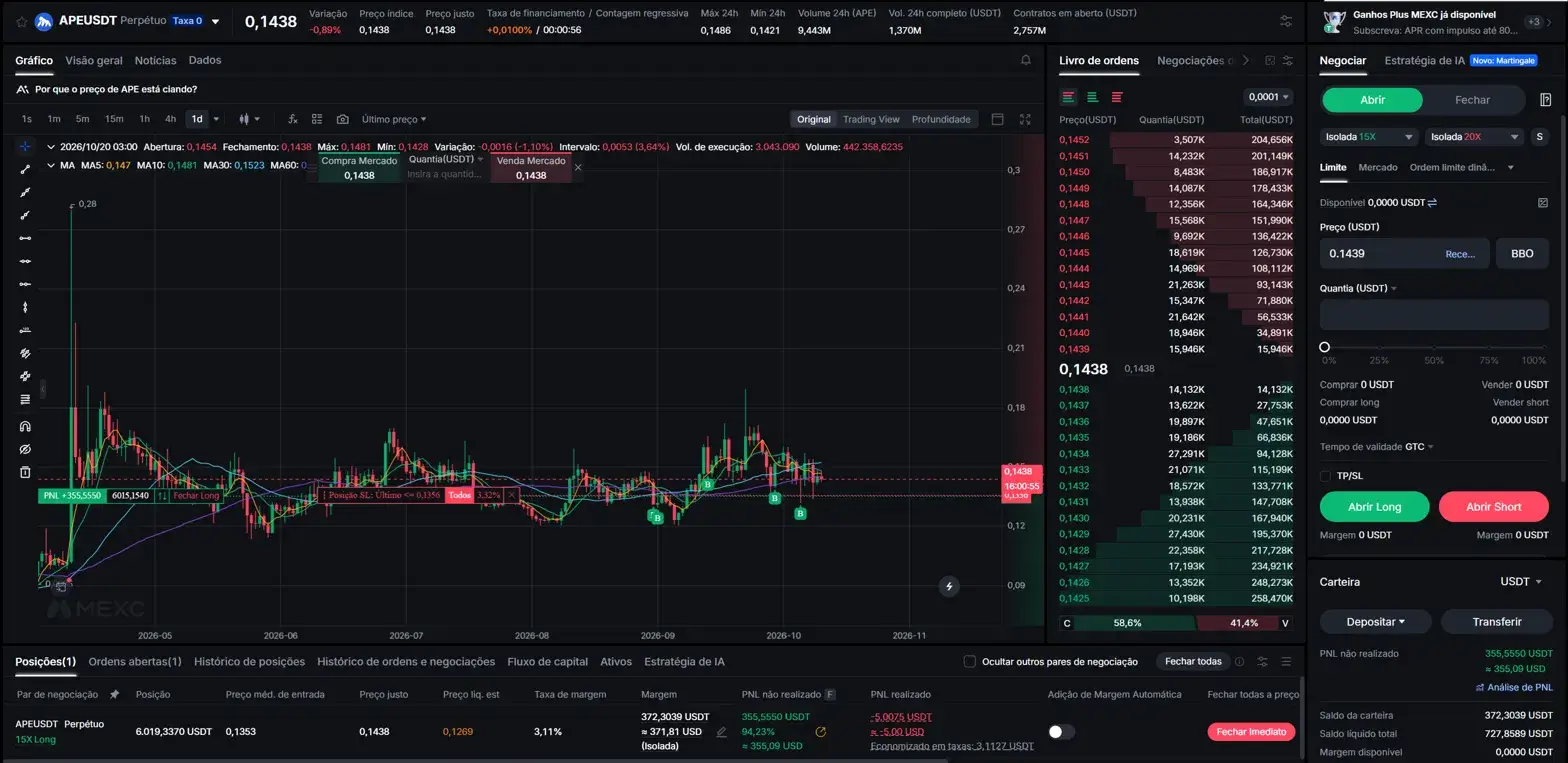This screenshot has width=1568, height=763.
Task: Open positions settings sliders icon
Action: pos(1262,662)
